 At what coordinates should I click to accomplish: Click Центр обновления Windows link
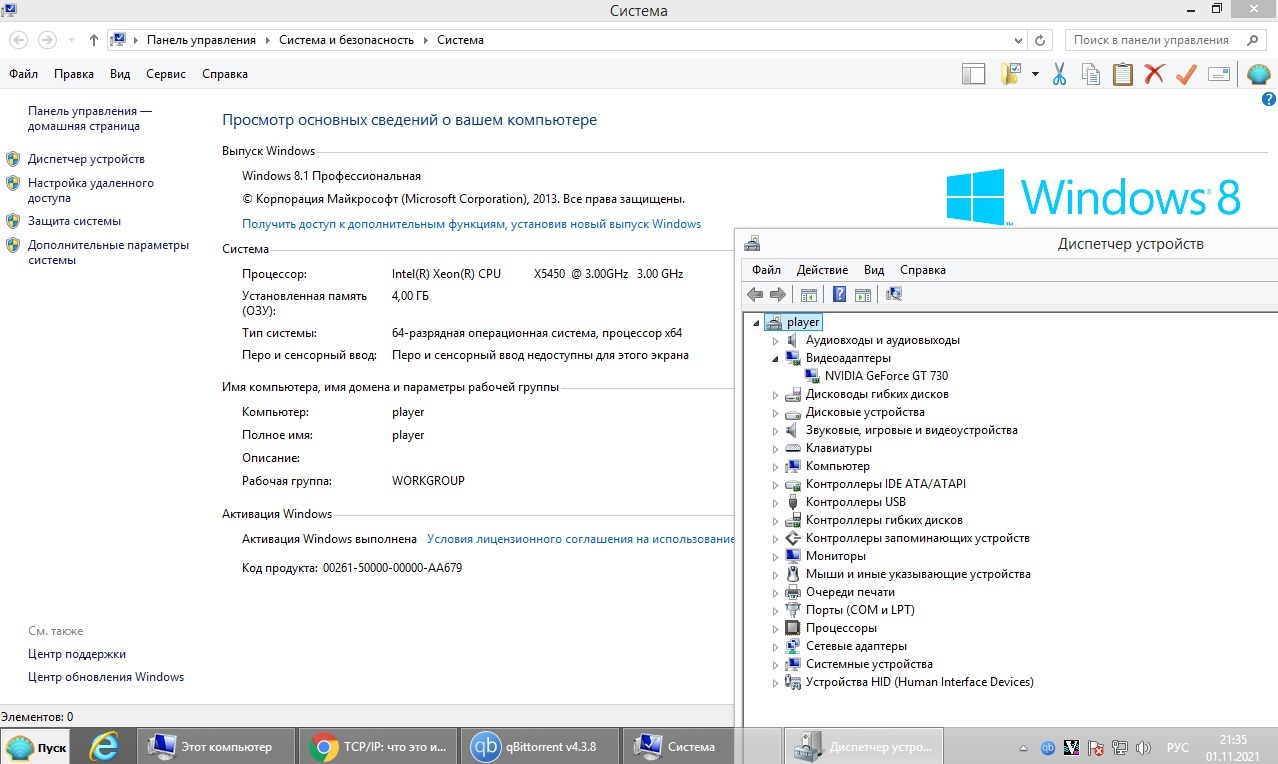click(106, 677)
